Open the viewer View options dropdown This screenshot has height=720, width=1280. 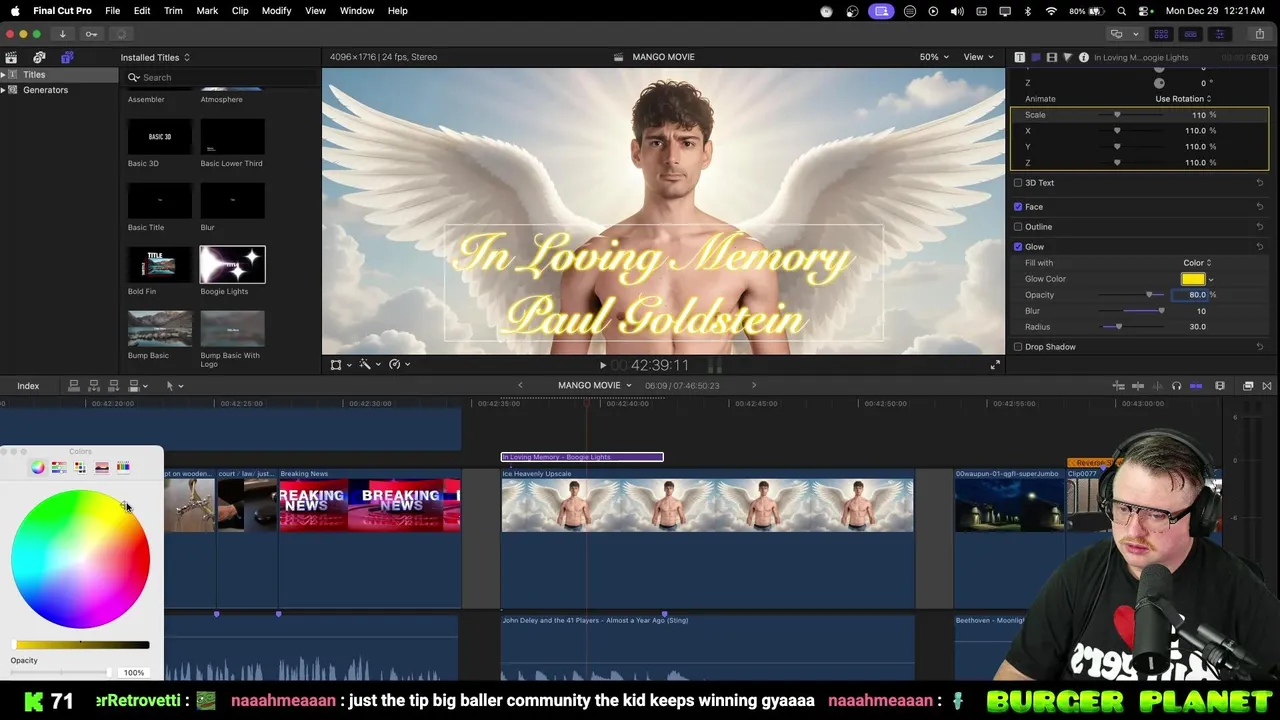978,57
